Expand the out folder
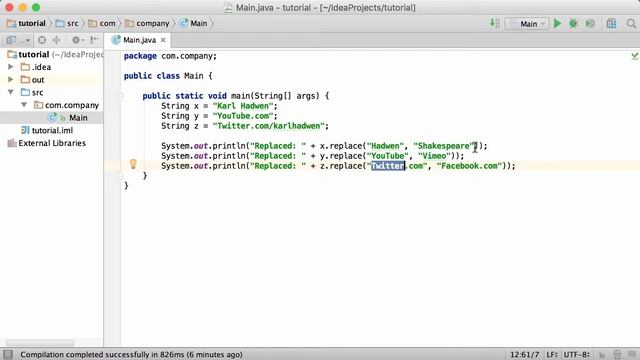640x360 pixels. coord(11,79)
